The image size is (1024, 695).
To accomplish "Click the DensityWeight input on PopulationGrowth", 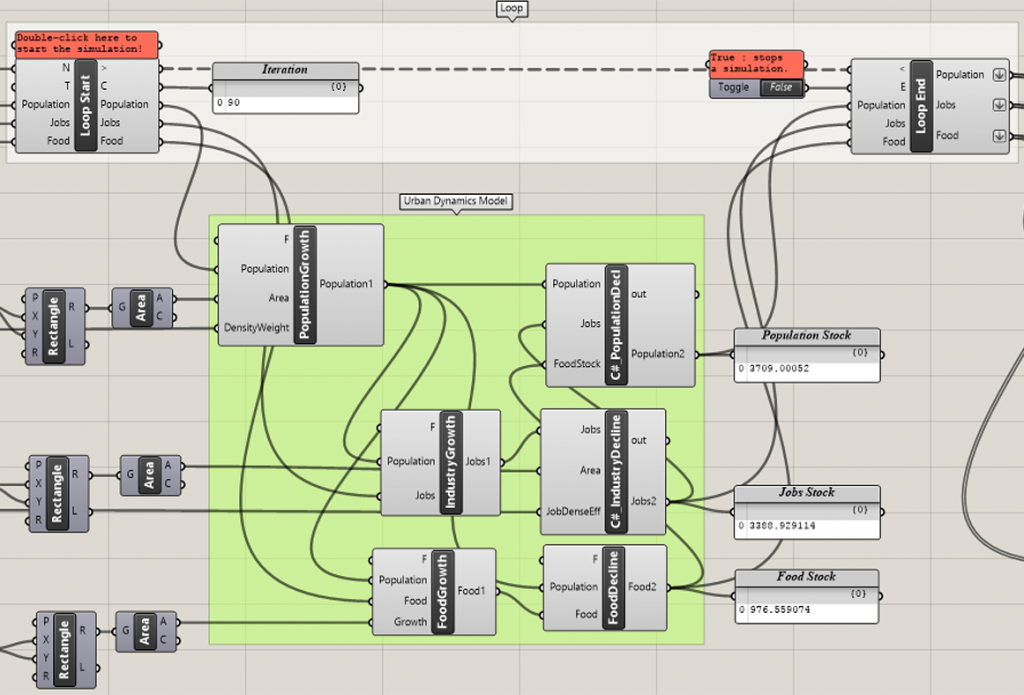I will click(256, 328).
